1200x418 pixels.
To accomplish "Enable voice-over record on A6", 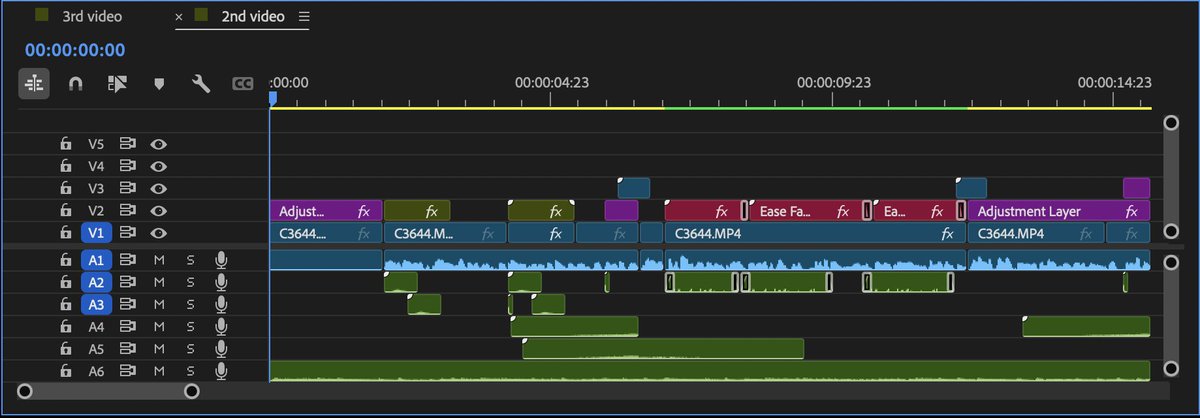I will point(221,370).
